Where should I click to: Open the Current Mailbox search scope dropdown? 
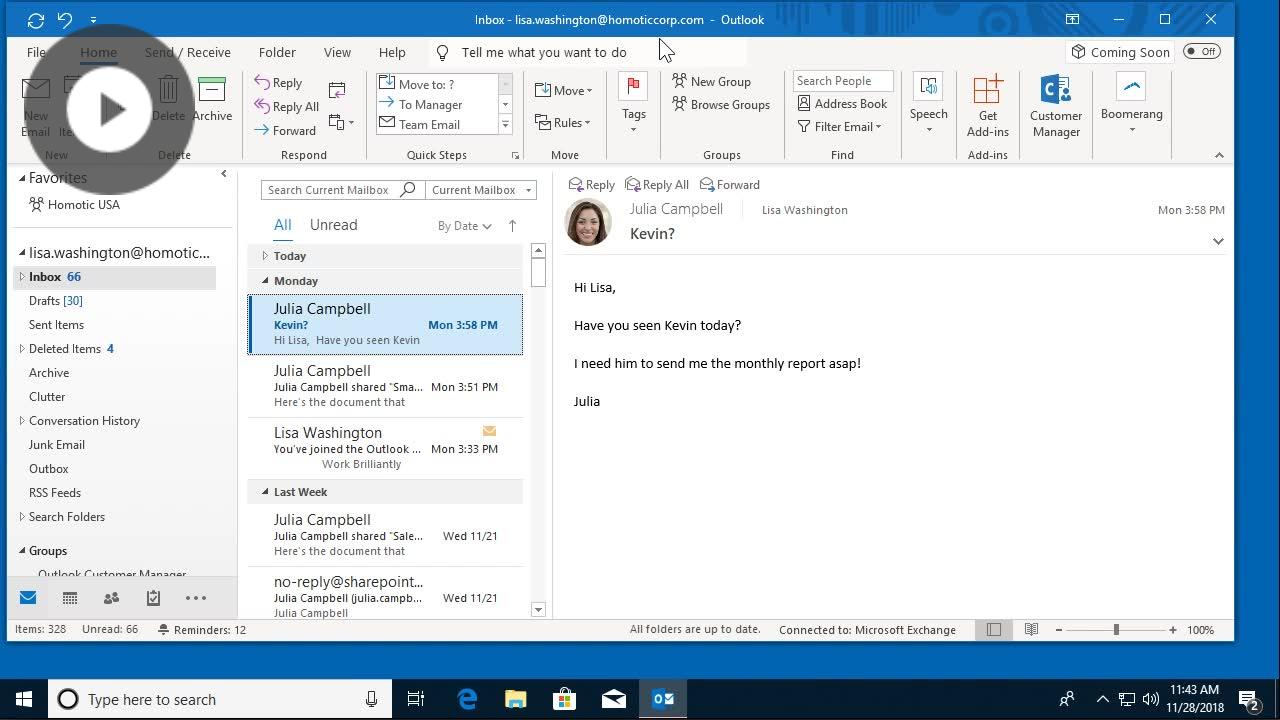coord(481,190)
